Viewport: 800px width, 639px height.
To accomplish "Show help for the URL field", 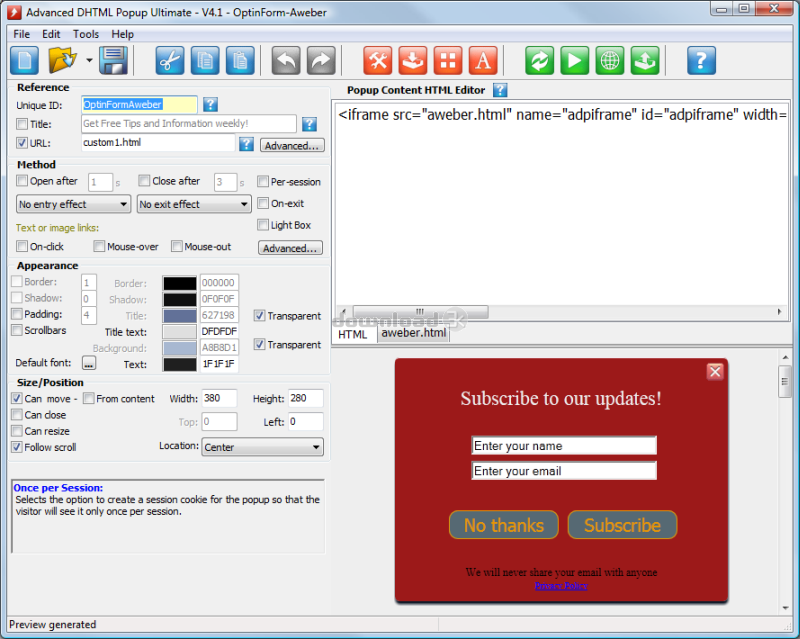I will [x=246, y=144].
